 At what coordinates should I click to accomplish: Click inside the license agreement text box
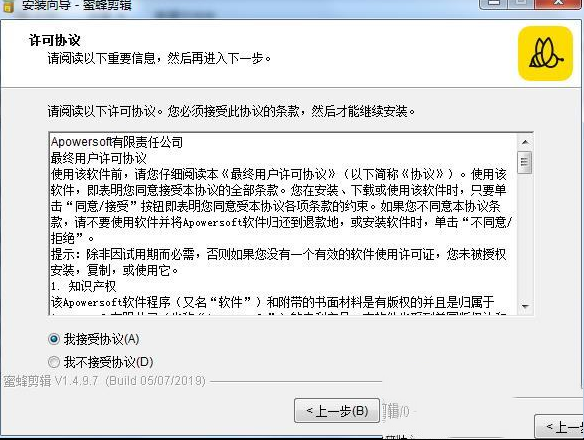(x=284, y=224)
